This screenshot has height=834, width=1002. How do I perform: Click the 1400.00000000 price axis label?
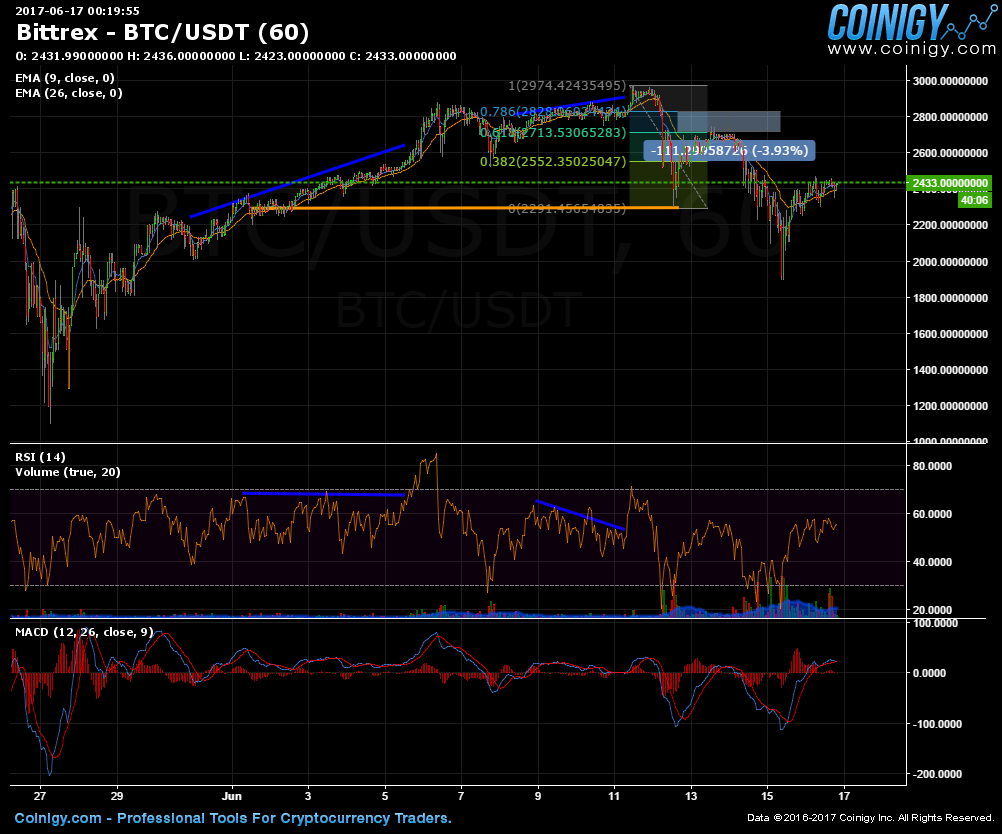click(x=950, y=370)
